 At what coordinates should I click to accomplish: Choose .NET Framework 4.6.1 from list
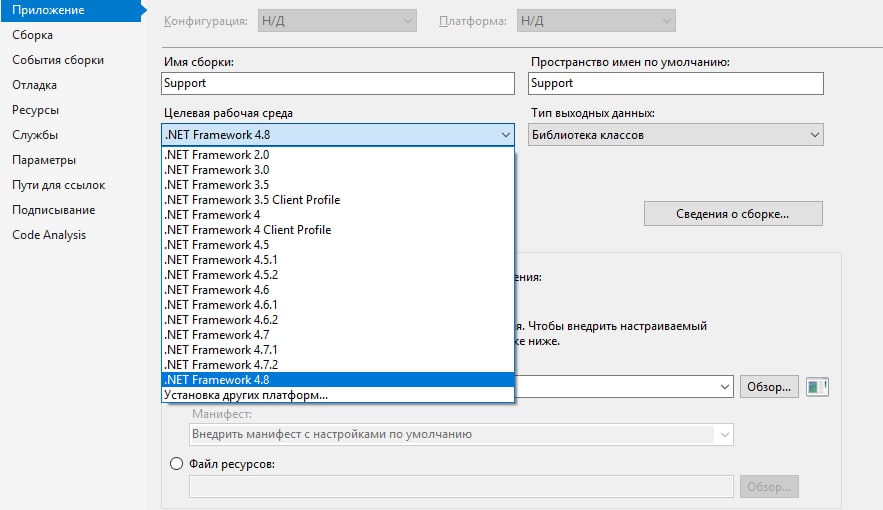(x=338, y=305)
